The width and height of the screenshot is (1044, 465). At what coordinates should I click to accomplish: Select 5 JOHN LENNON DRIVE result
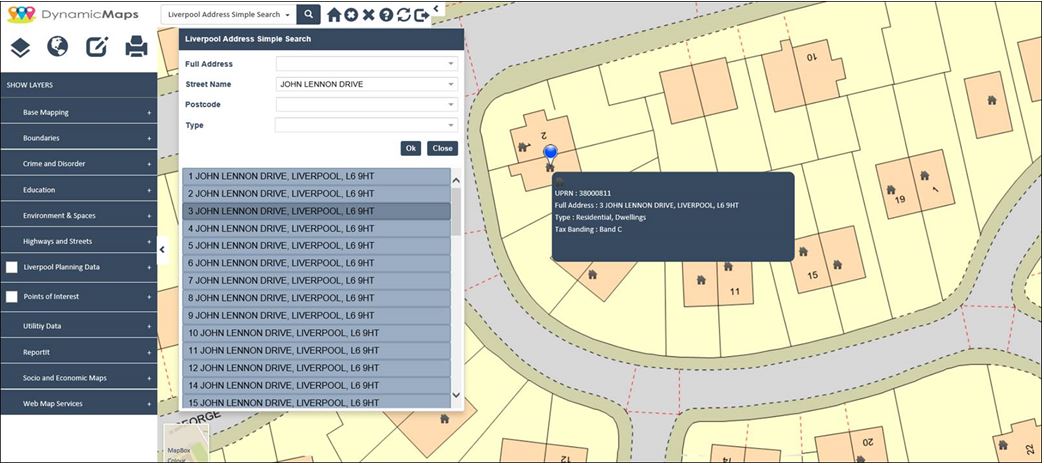click(316, 246)
